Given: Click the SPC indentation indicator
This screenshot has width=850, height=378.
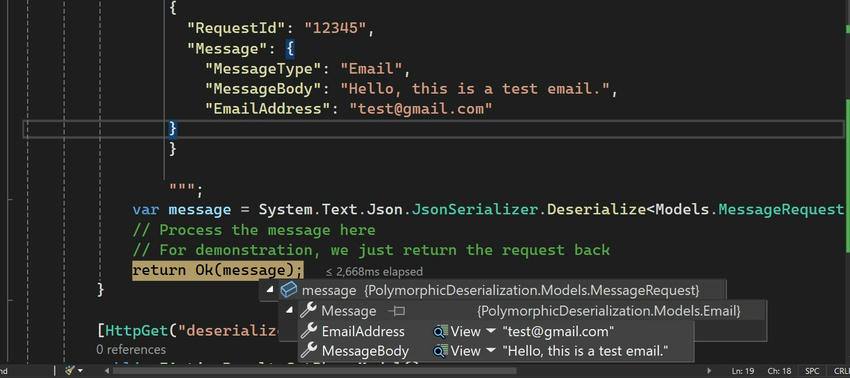Looking at the screenshot, I should pos(812,371).
